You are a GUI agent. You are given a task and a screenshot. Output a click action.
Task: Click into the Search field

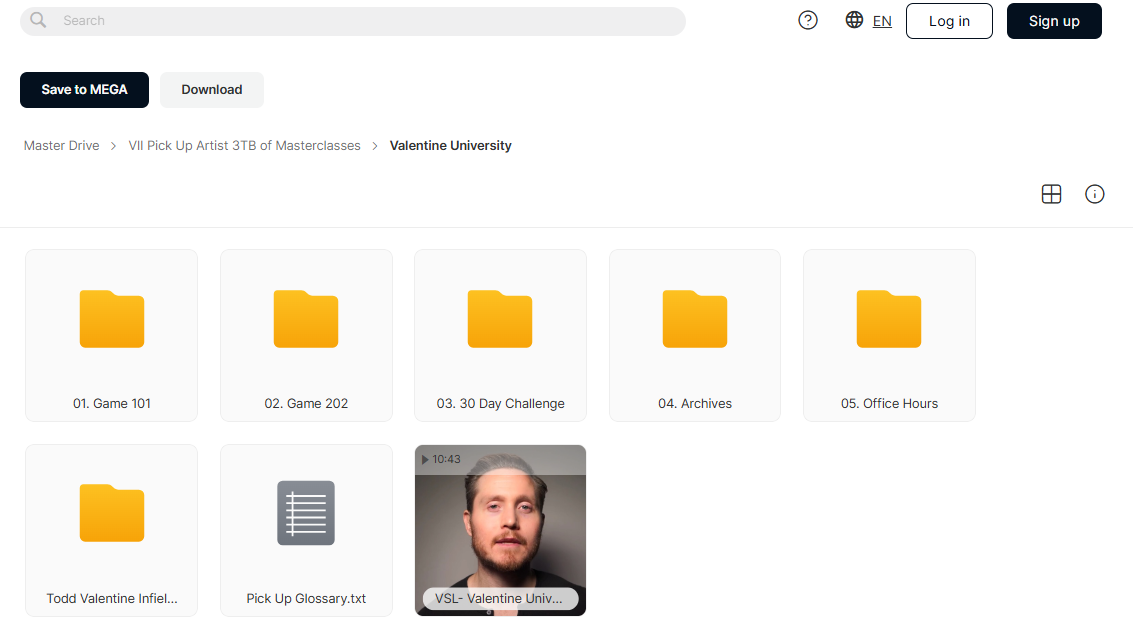pyautogui.click(x=353, y=21)
